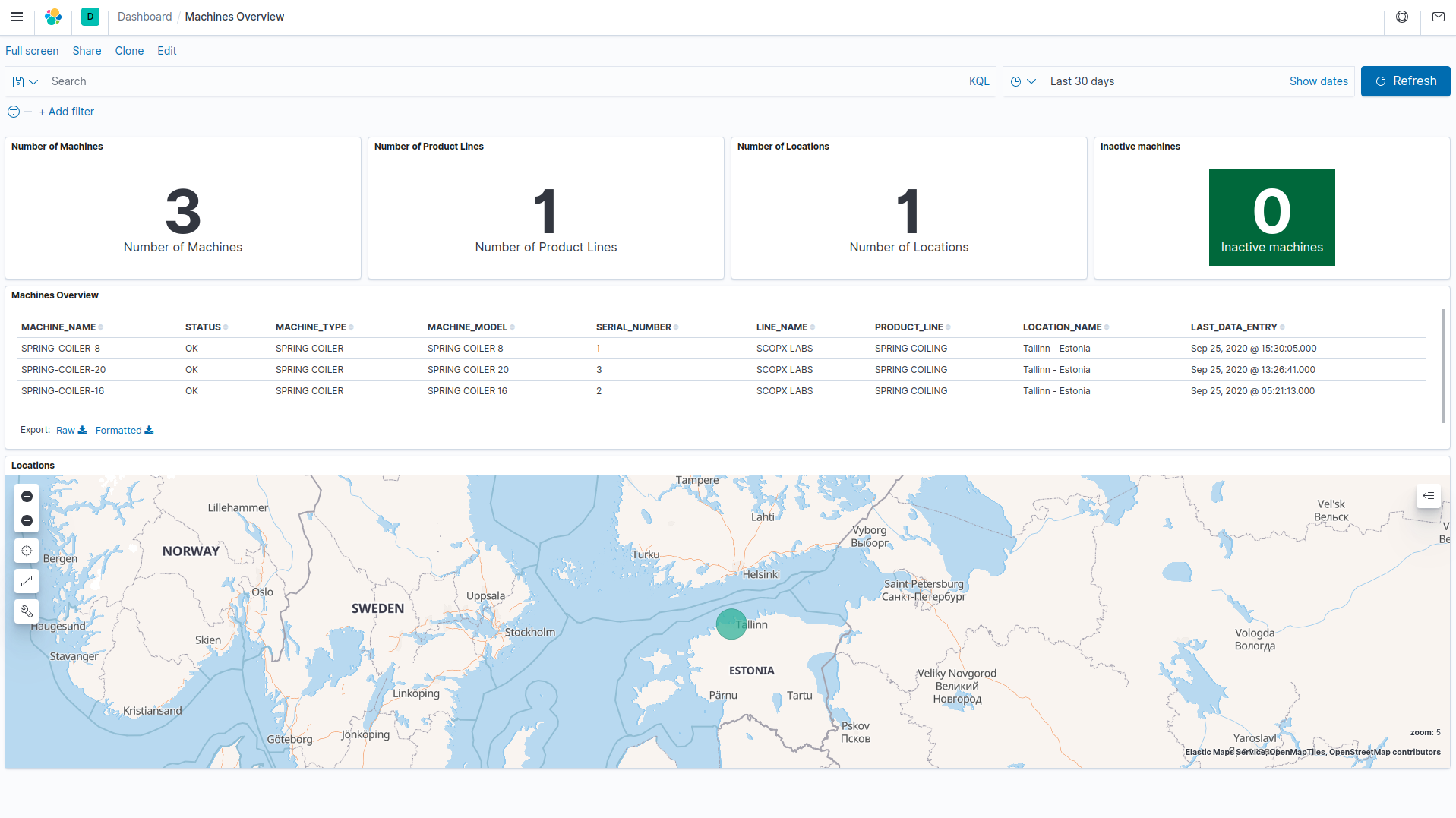
Task: Open the D space selector avatar
Action: pyautogui.click(x=90, y=17)
